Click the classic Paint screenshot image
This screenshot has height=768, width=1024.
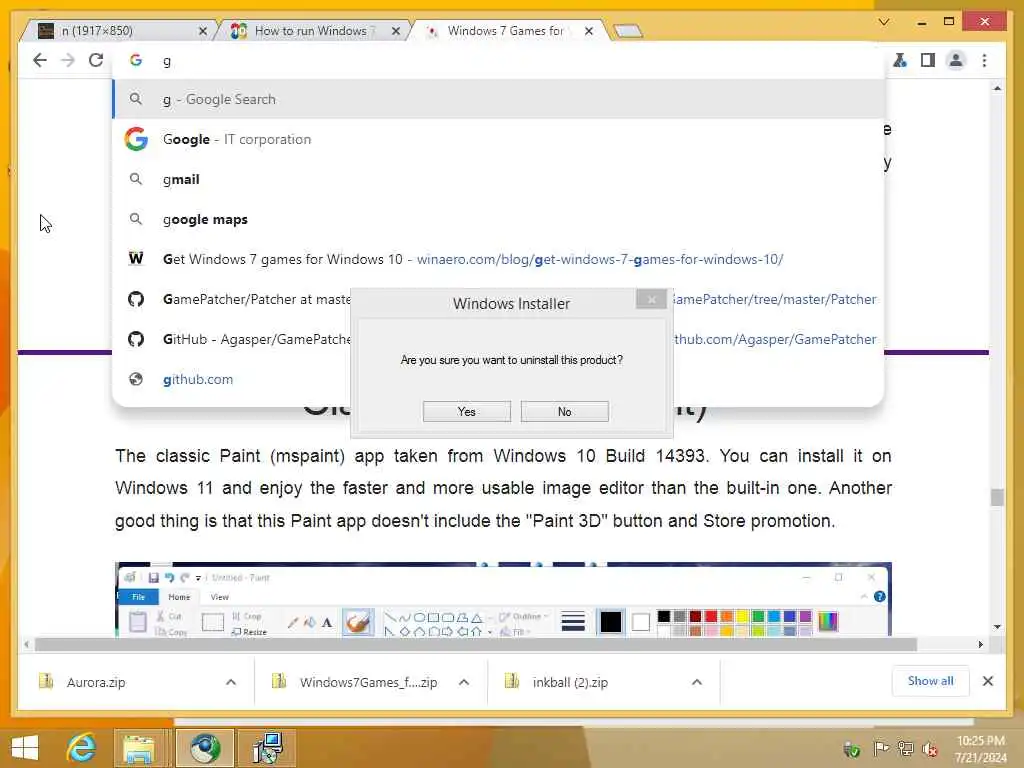pyautogui.click(x=503, y=599)
